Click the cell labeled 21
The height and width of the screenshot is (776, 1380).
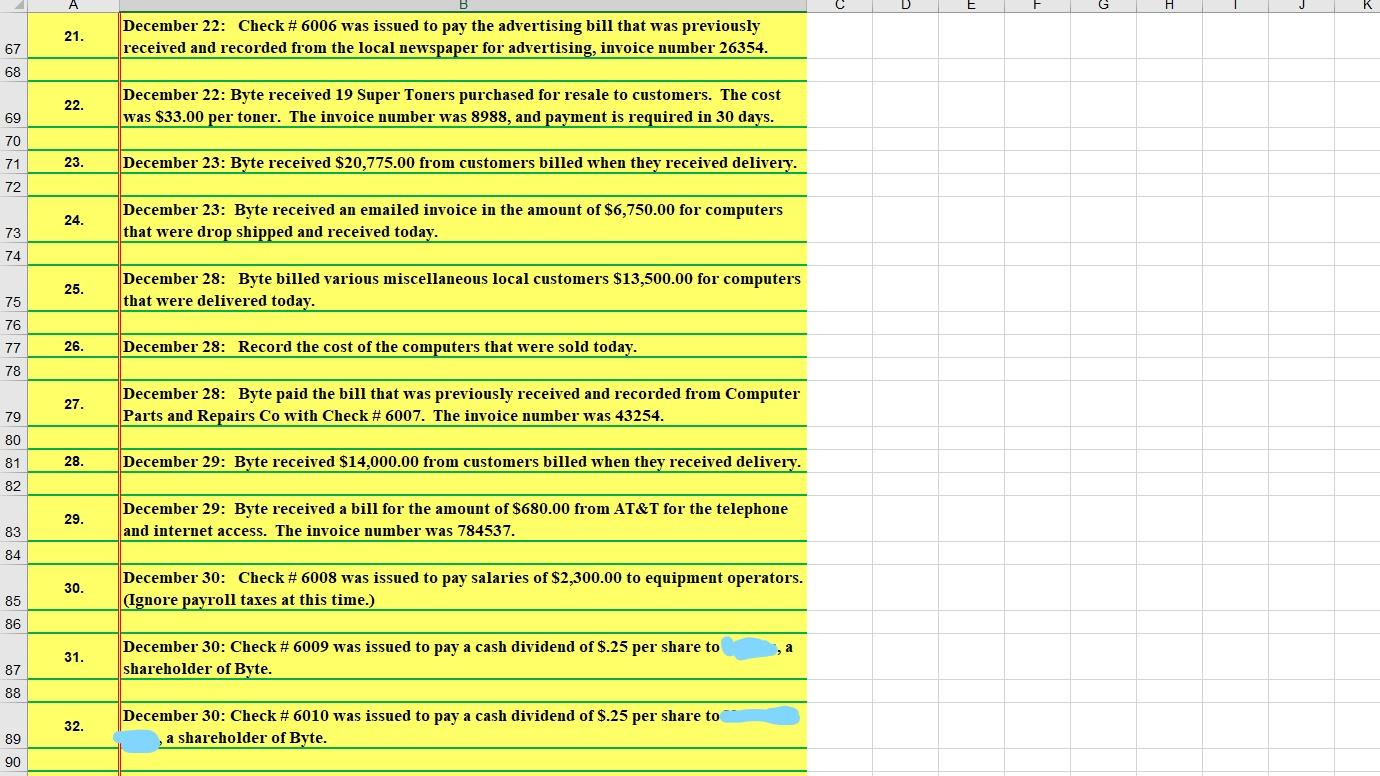tap(73, 36)
